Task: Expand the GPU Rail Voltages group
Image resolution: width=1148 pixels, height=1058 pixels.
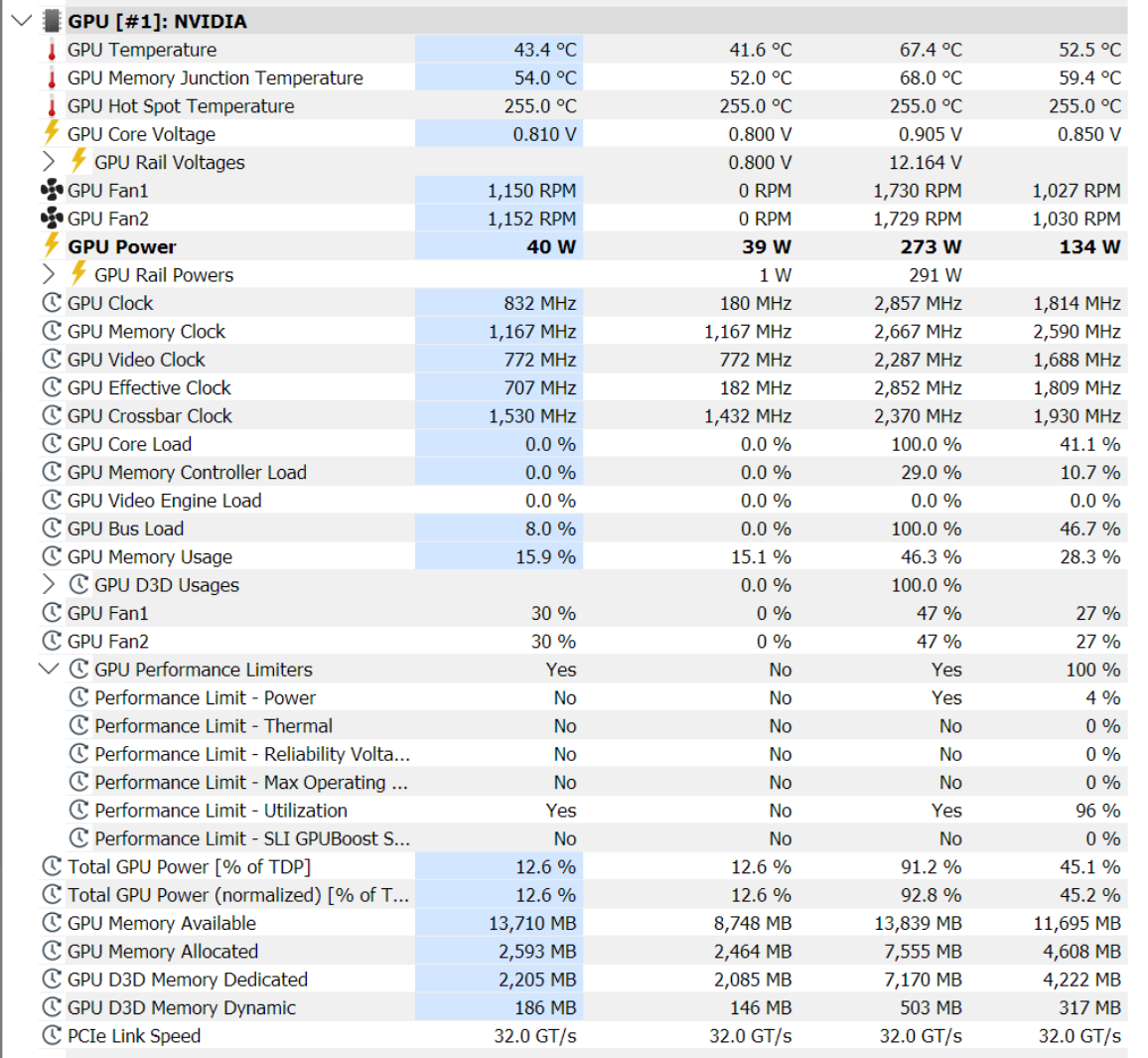Action: coord(49,162)
